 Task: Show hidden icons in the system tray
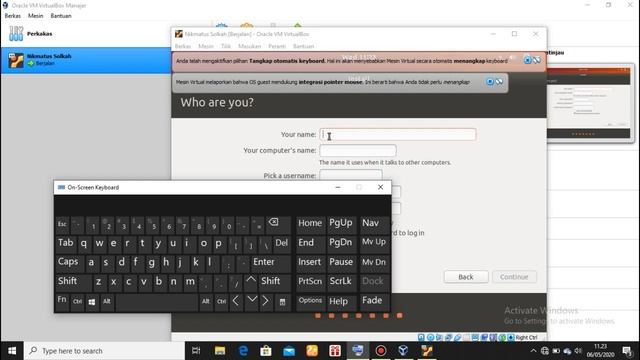(533, 351)
